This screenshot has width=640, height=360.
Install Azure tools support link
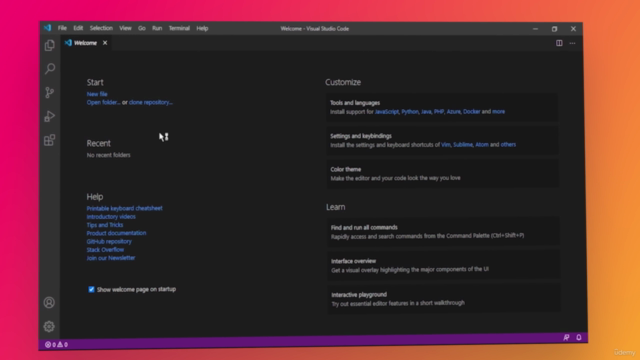(x=453, y=111)
